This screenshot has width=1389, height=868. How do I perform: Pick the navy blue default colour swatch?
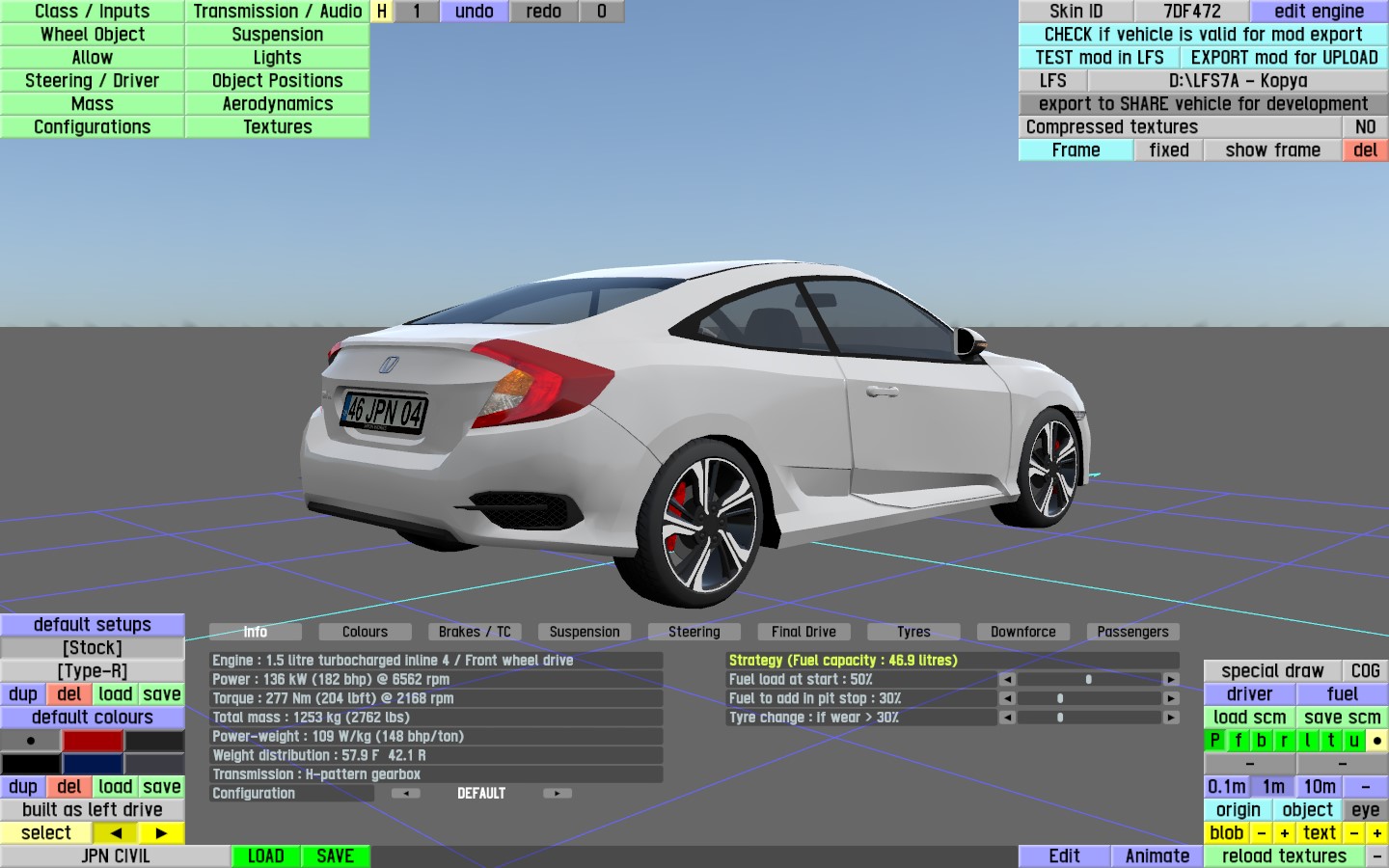(93, 764)
